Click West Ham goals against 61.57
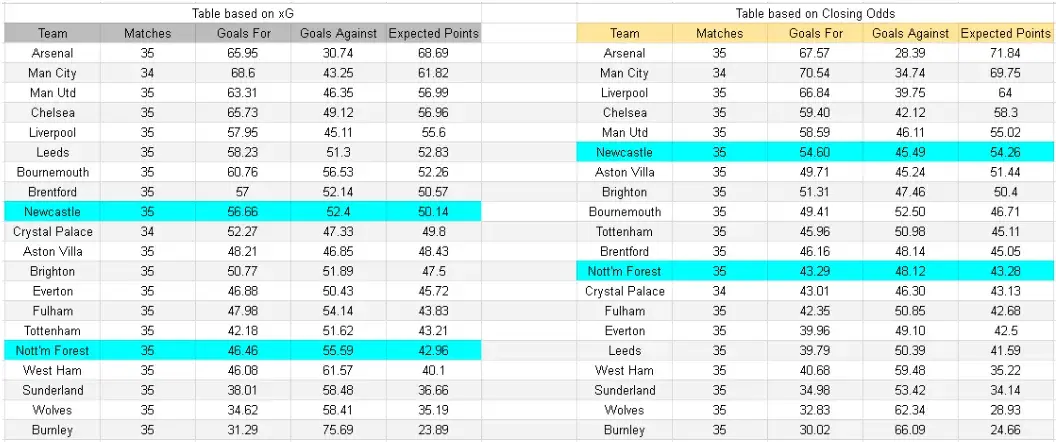Image resolution: width=1056 pixels, height=442 pixels. (338, 371)
